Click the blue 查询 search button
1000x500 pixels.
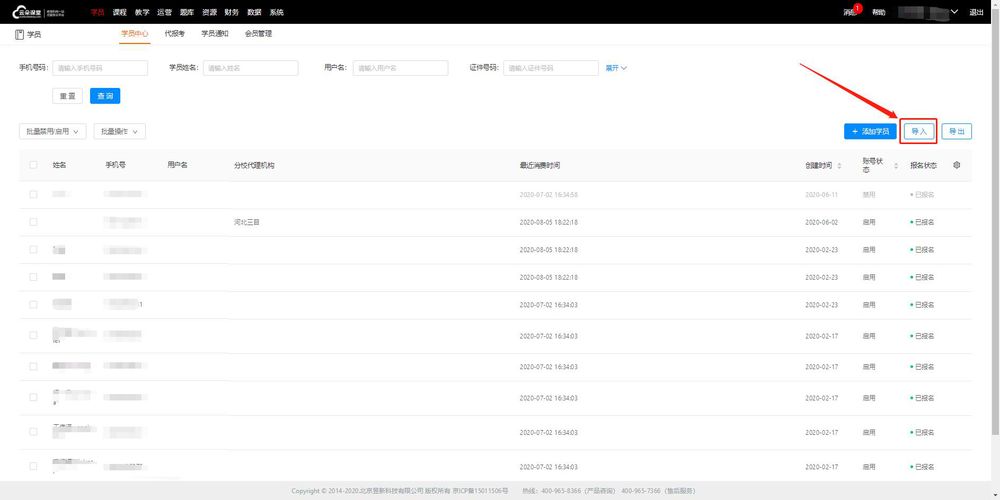tap(105, 96)
